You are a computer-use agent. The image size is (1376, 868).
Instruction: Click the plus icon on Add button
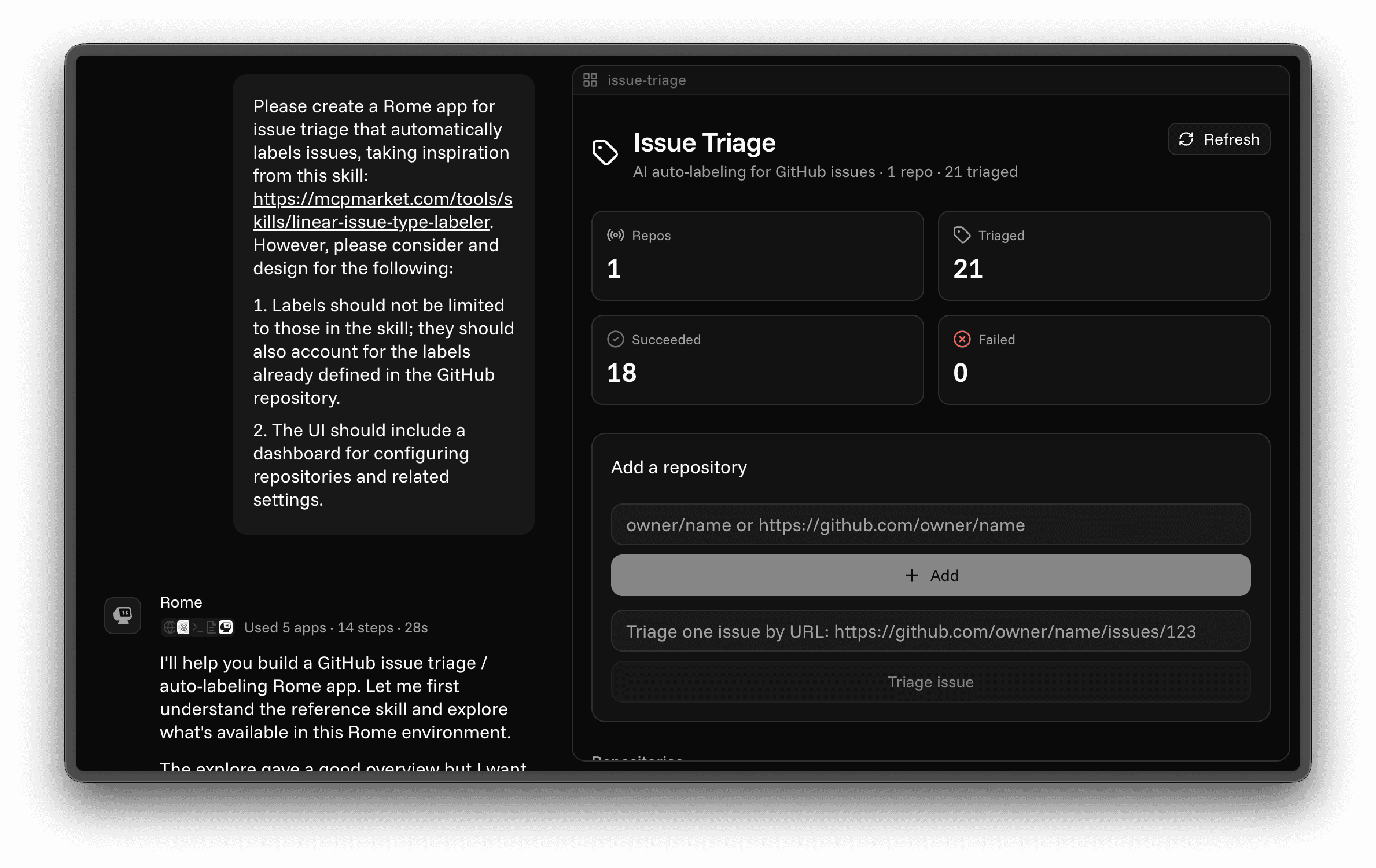(x=911, y=575)
